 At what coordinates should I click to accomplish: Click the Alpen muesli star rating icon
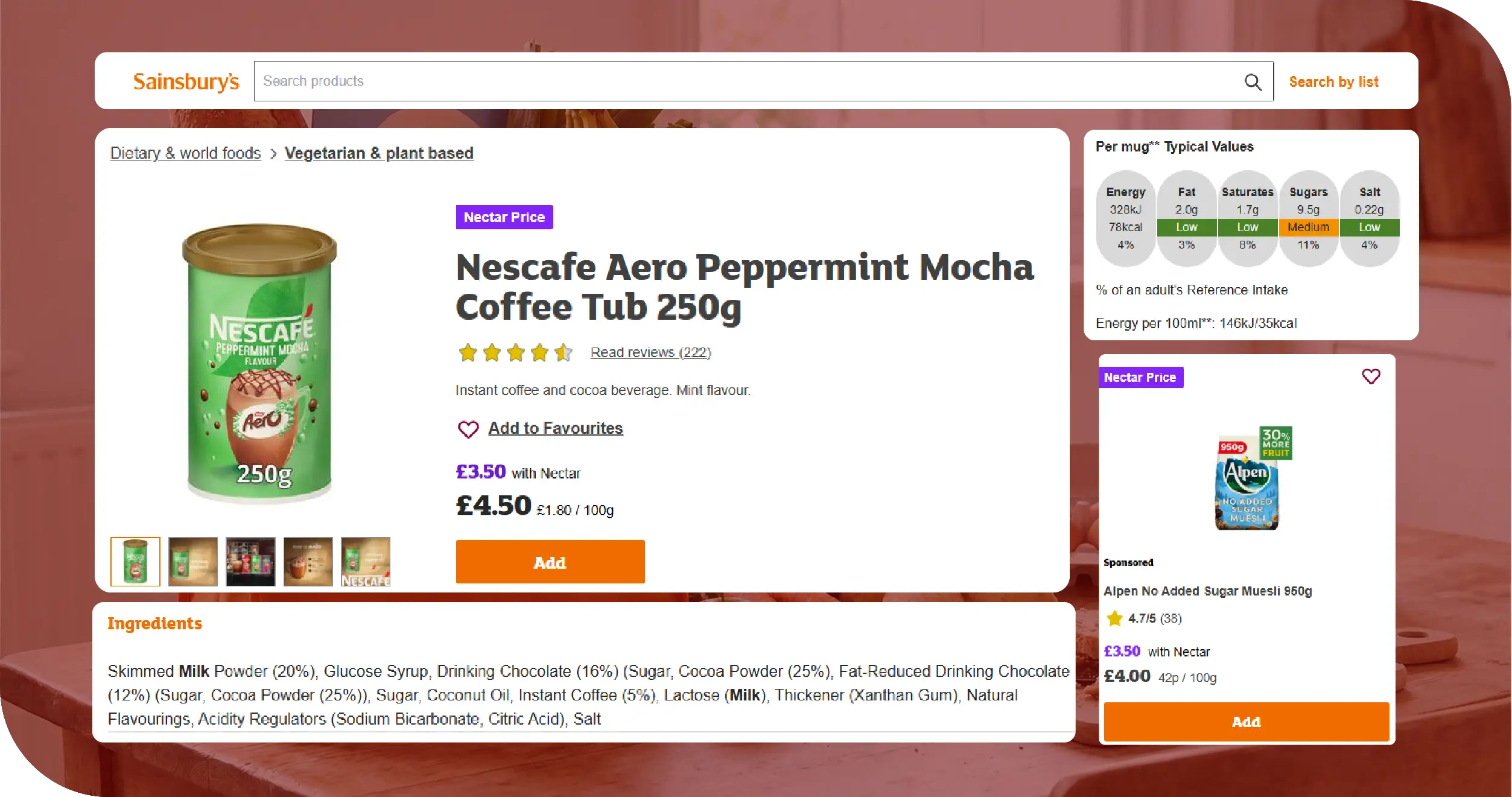point(1114,618)
